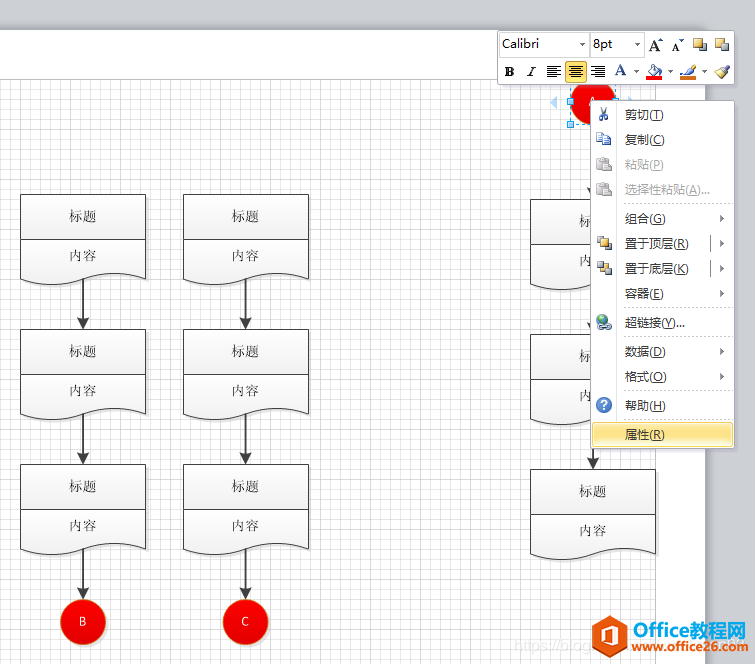
Task: Click the Shrink Font icon in mini toolbar
Action: 677,45
